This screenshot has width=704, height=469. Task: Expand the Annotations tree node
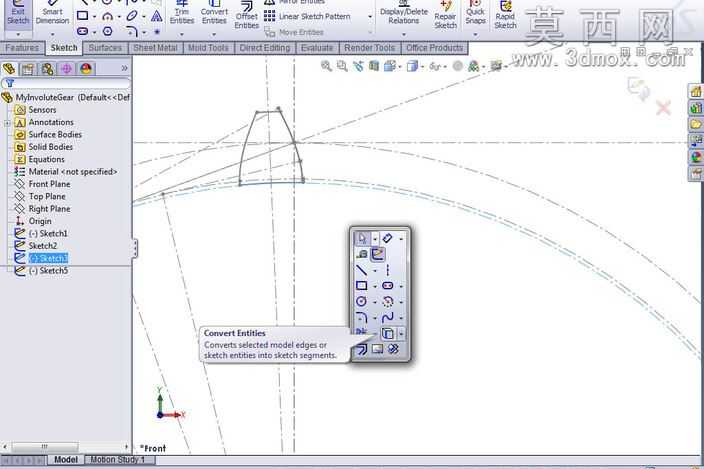pos(7,123)
